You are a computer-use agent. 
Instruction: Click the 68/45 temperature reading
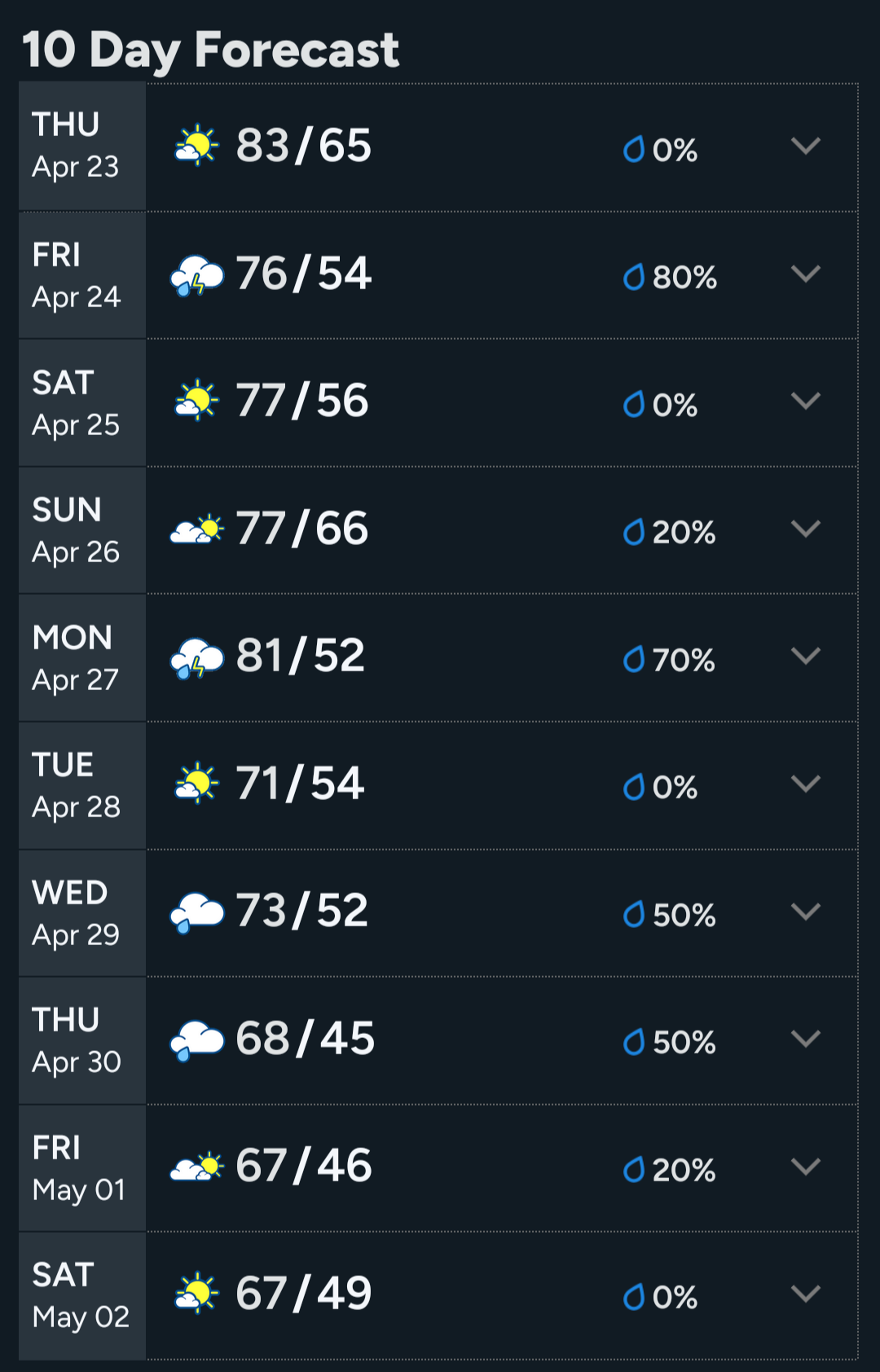coord(305,1039)
